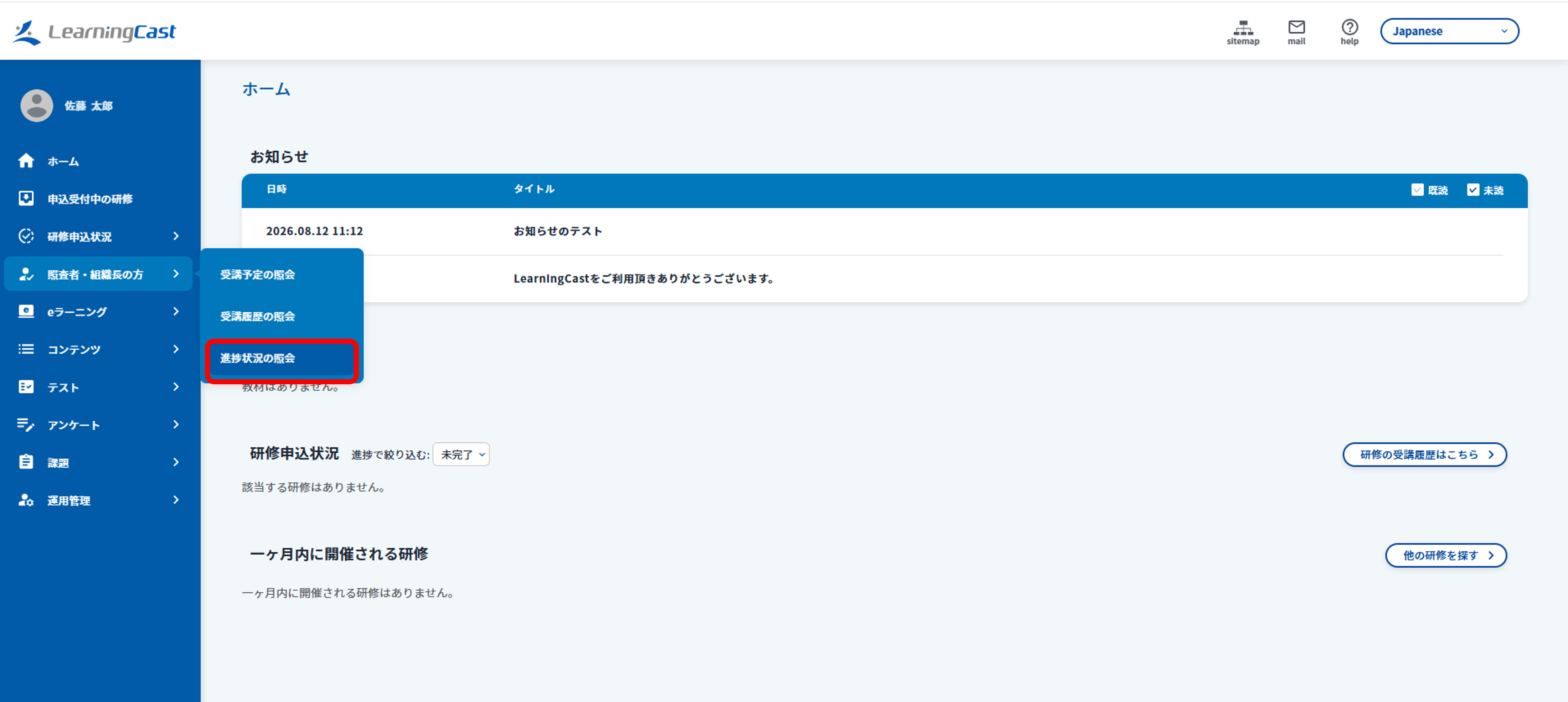
Task: Open the help question mark icon
Action: click(x=1349, y=27)
